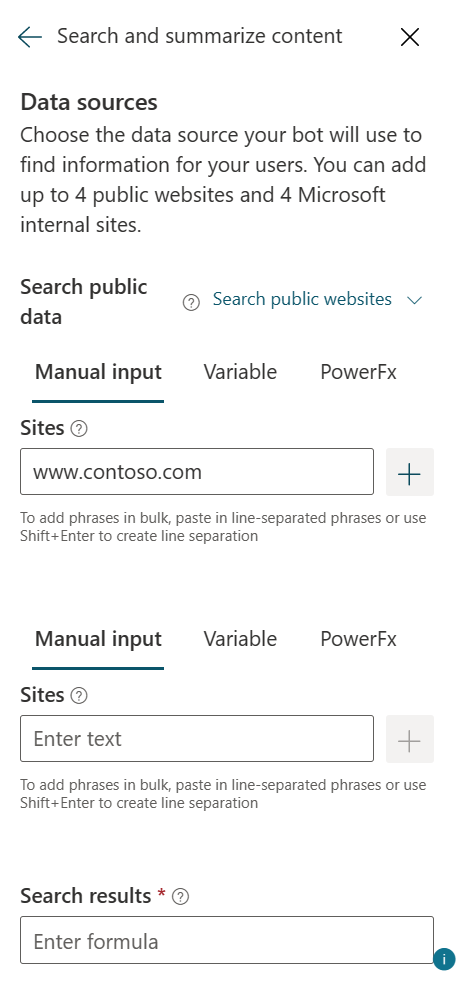
Task: Switch to the first Variable tab
Action: pyautogui.click(x=240, y=372)
